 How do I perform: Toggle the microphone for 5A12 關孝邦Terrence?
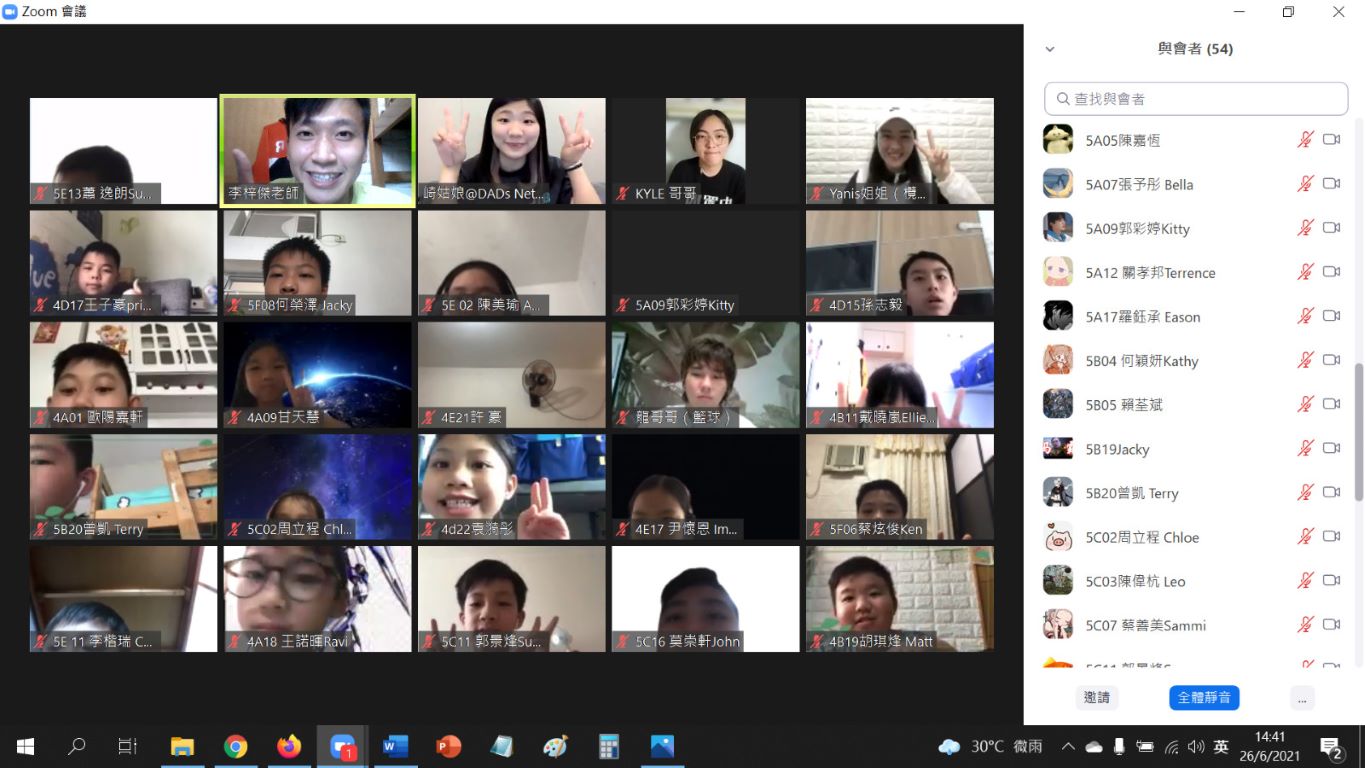click(x=1305, y=272)
